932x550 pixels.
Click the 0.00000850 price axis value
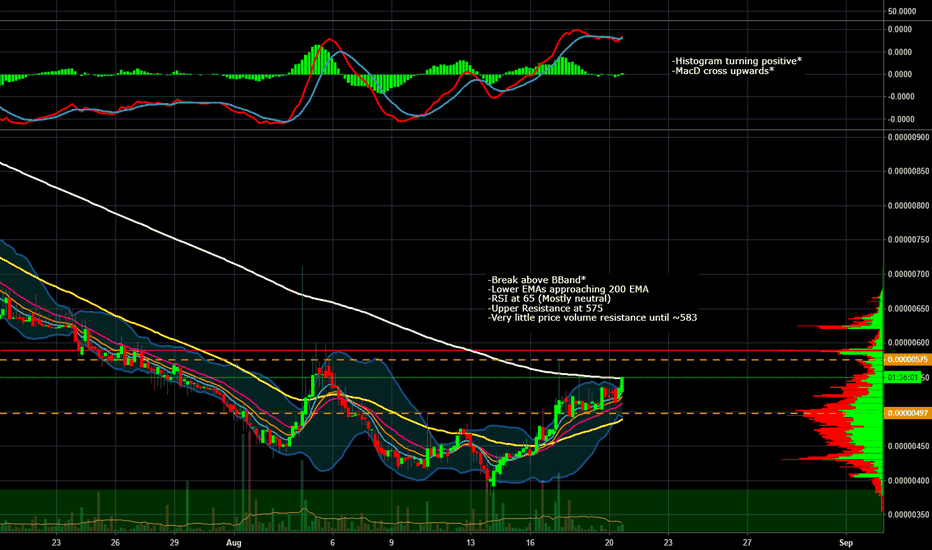pyautogui.click(x=908, y=171)
